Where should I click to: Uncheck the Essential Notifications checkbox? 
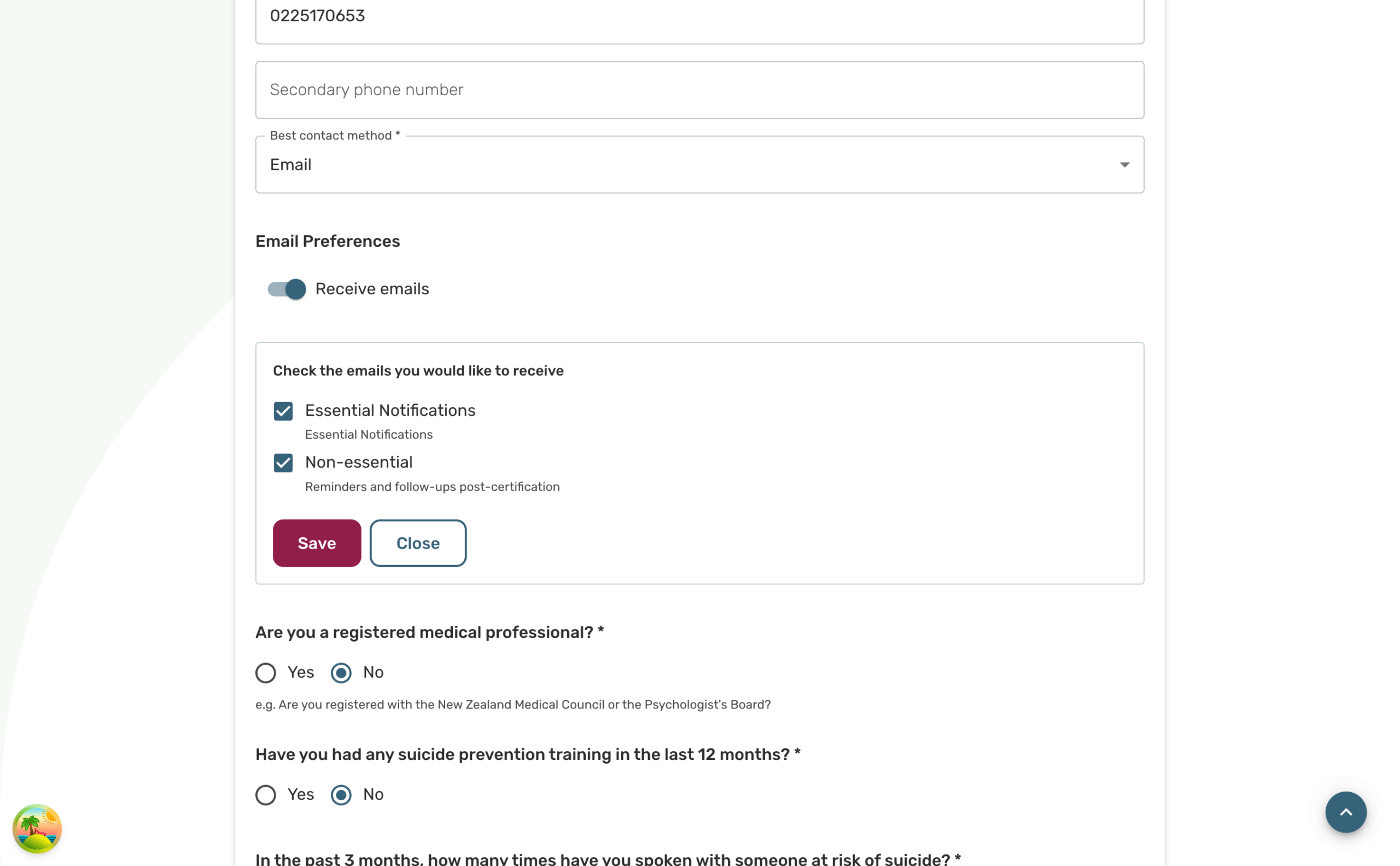pyautogui.click(x=283, y=411)
